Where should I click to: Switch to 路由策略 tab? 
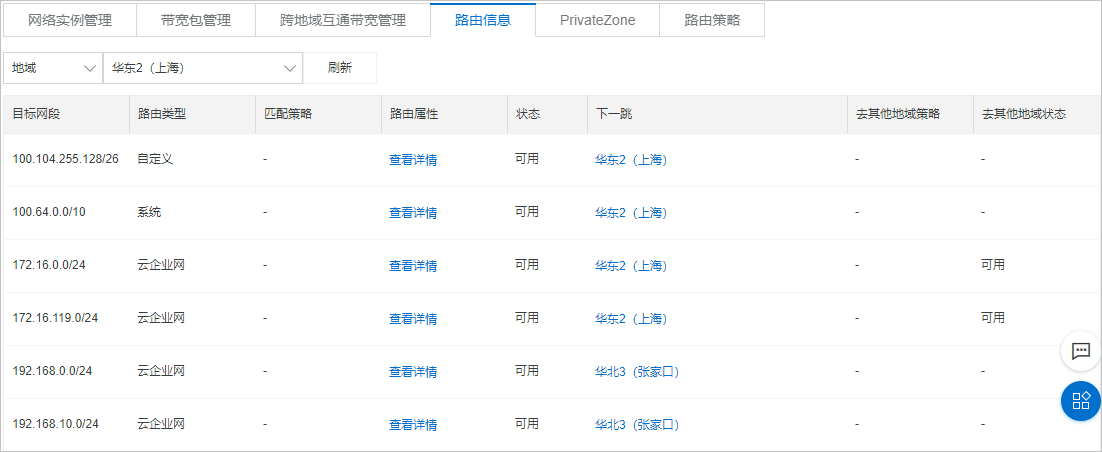click(x=712, y=20)
